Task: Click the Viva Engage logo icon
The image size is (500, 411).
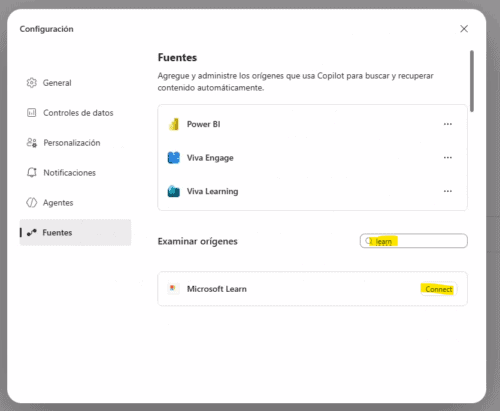Action: tap(174, 158)
